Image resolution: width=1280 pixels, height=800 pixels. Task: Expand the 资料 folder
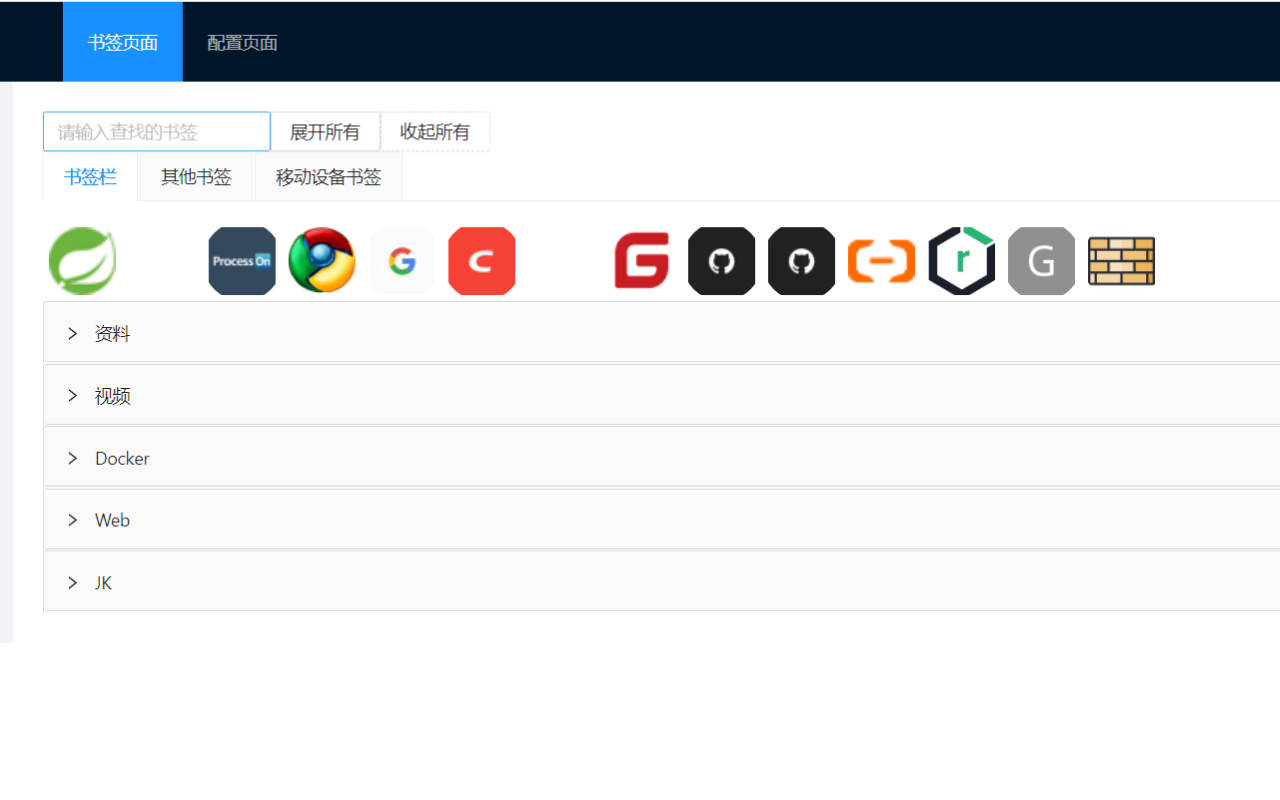[111, 333]
